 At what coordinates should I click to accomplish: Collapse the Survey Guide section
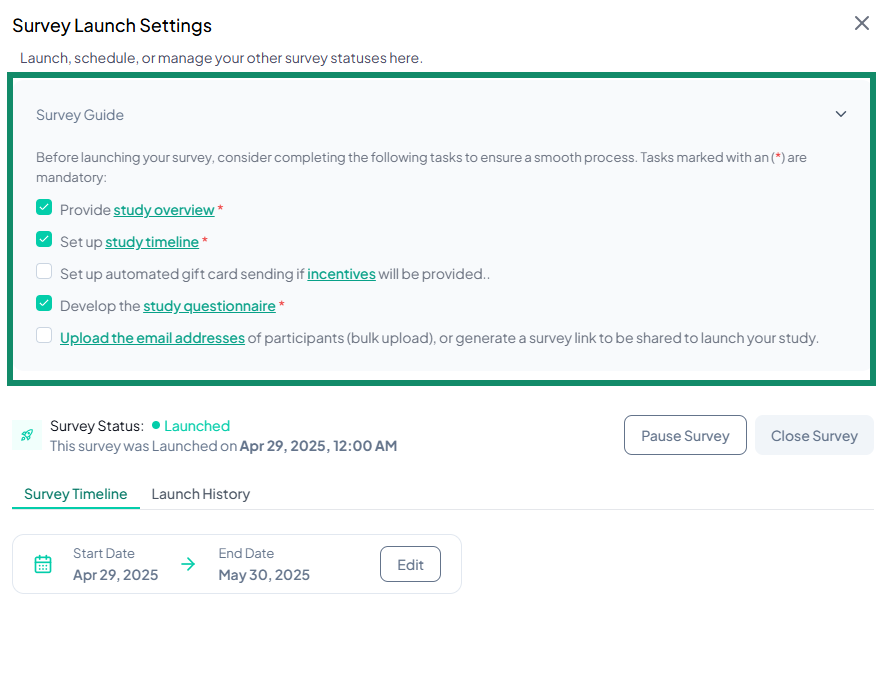[x=841, y=114]
